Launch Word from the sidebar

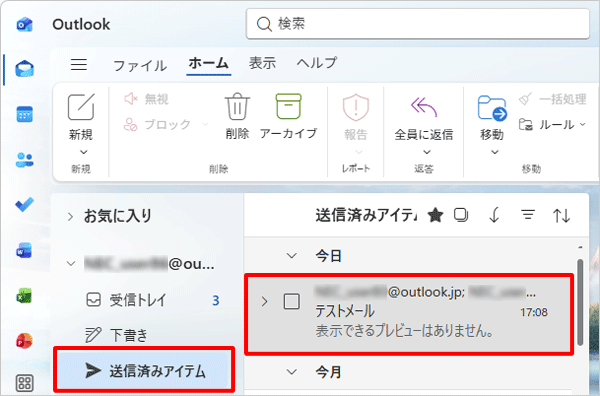pyautogui.click(x=24, y=250)
